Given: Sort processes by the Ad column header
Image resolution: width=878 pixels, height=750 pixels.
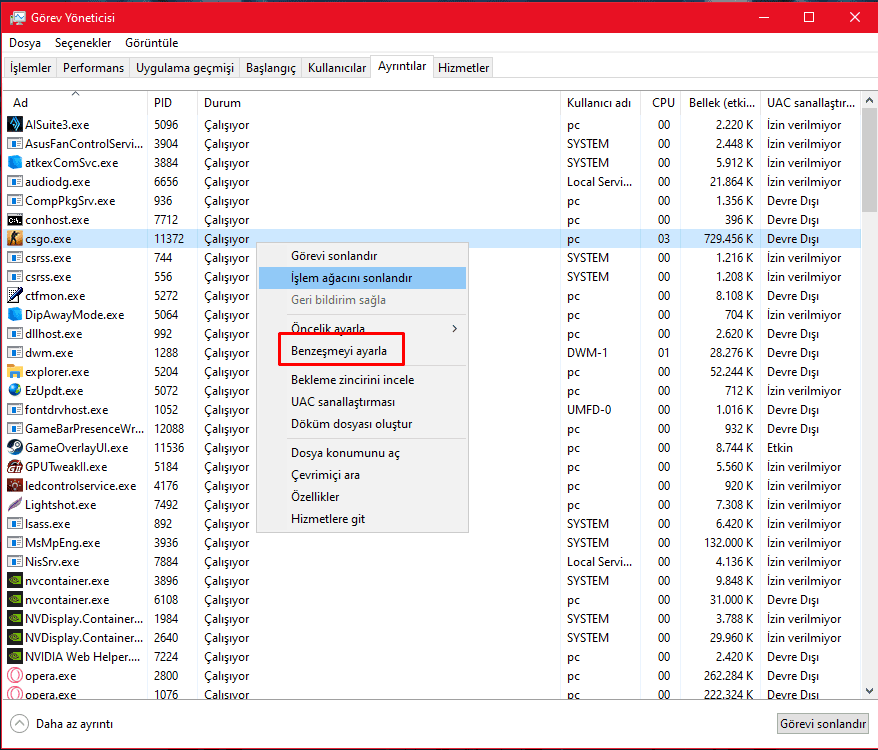Looking at the screenshot, I should (x=21, y=103).
